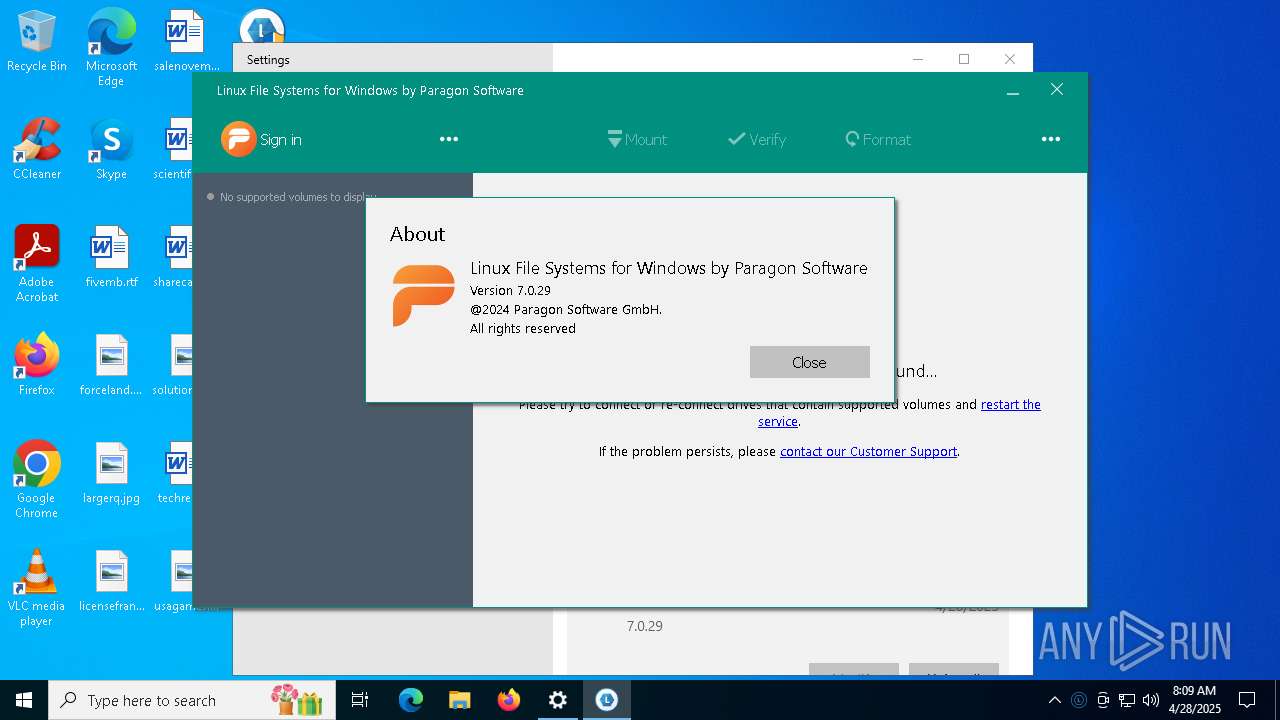
Task: Follow the 'restart the service' link
Action: pos(1010,404)
